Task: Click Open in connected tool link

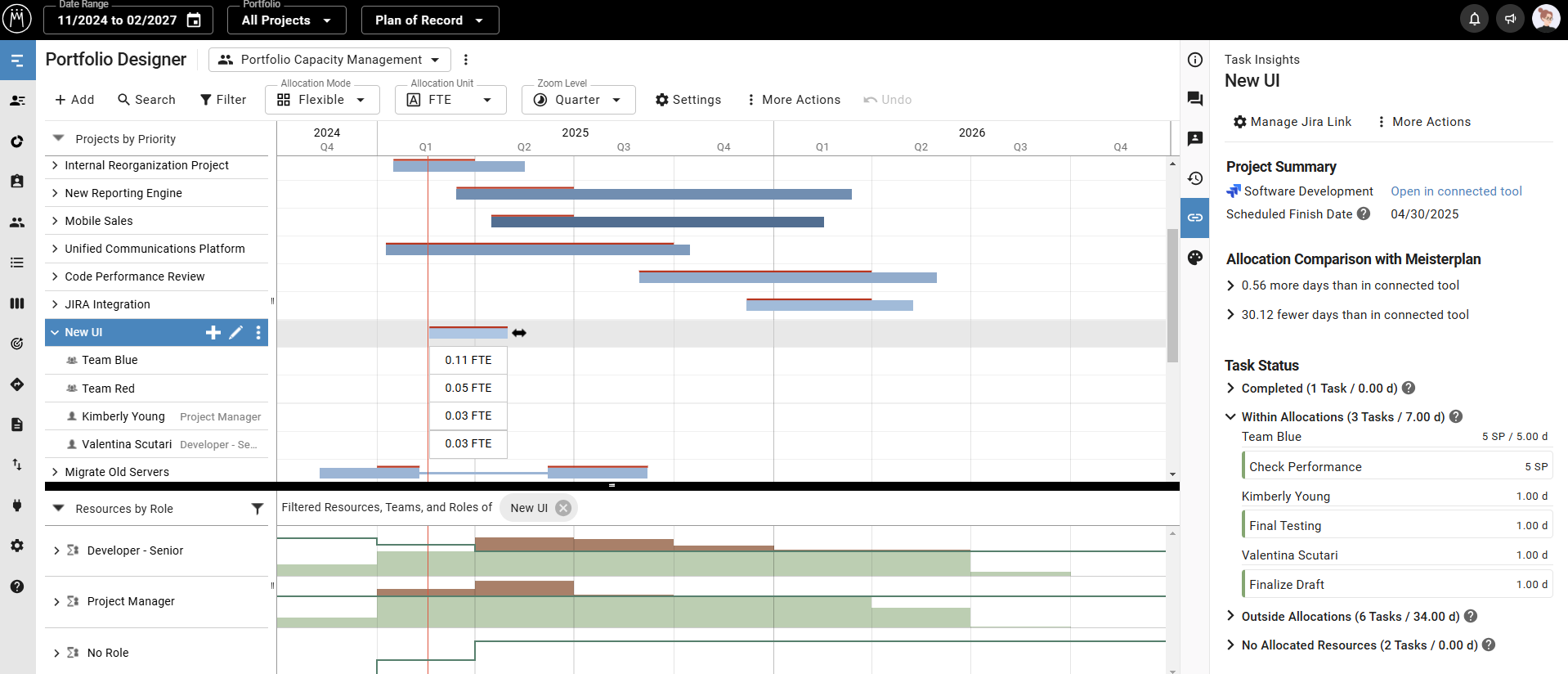Action: coord(1456,191)
